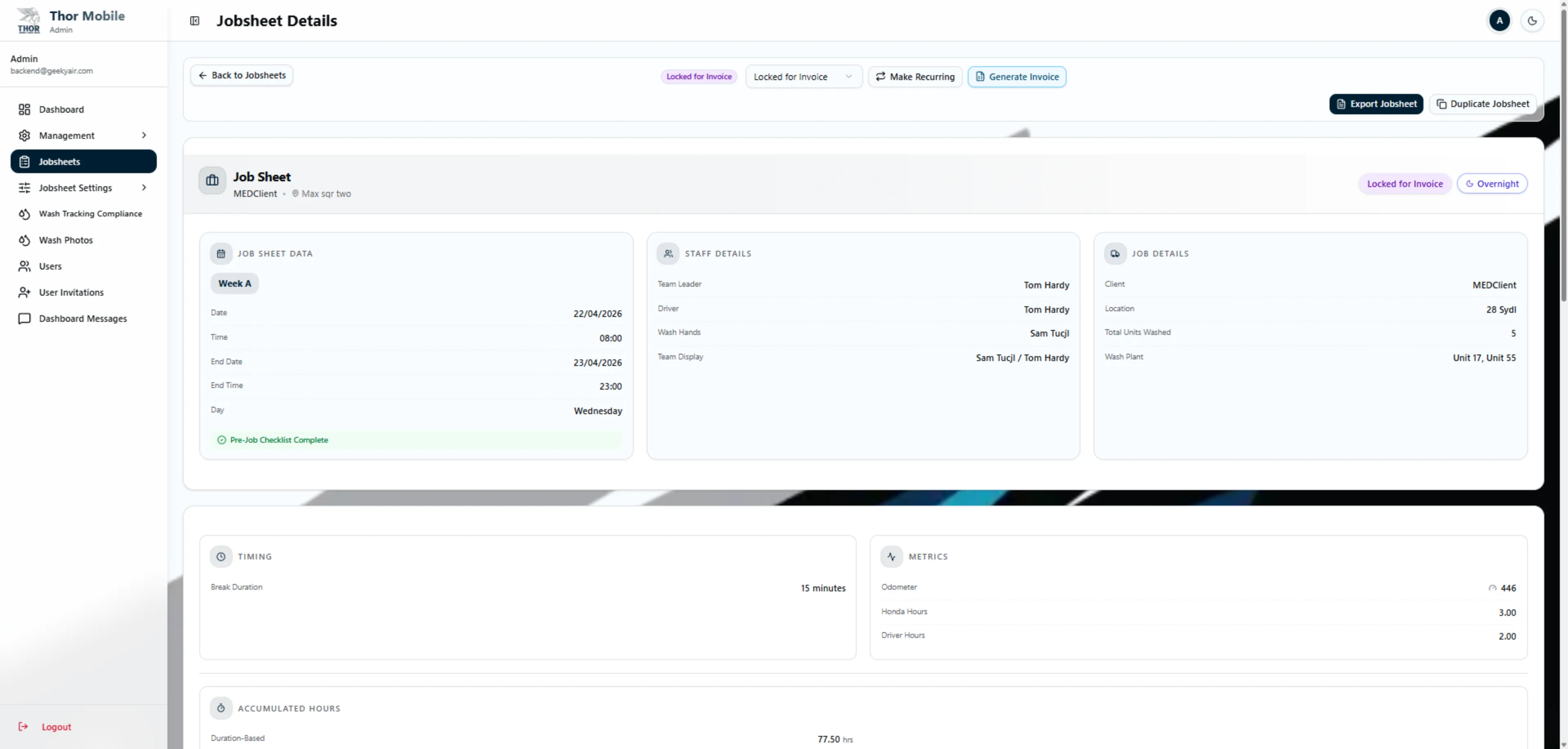1568x749 pixels.
Task: Open Wash Photos page
Action: click(83, 240)
